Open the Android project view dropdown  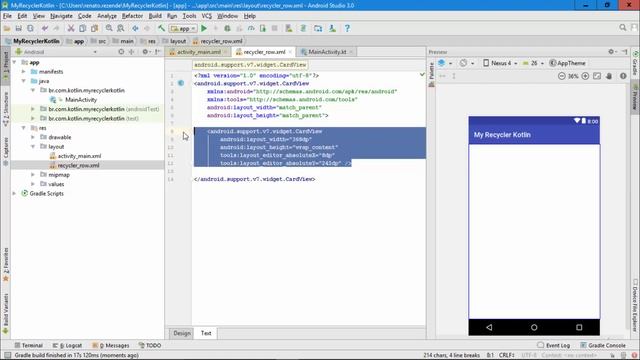(x=56, y=52)
